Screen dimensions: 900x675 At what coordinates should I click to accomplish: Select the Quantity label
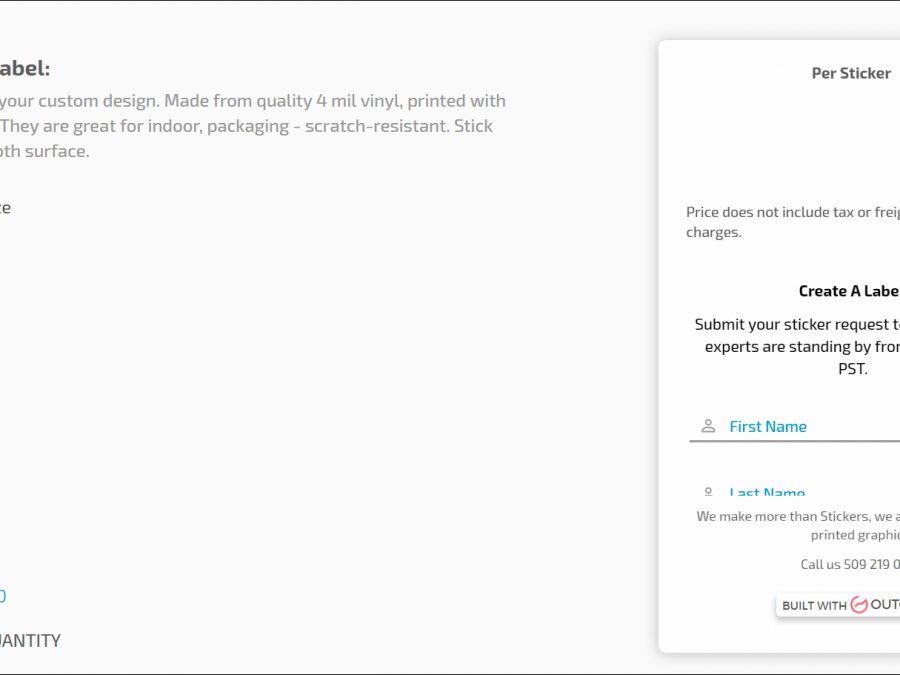click(x=30, y=641)
